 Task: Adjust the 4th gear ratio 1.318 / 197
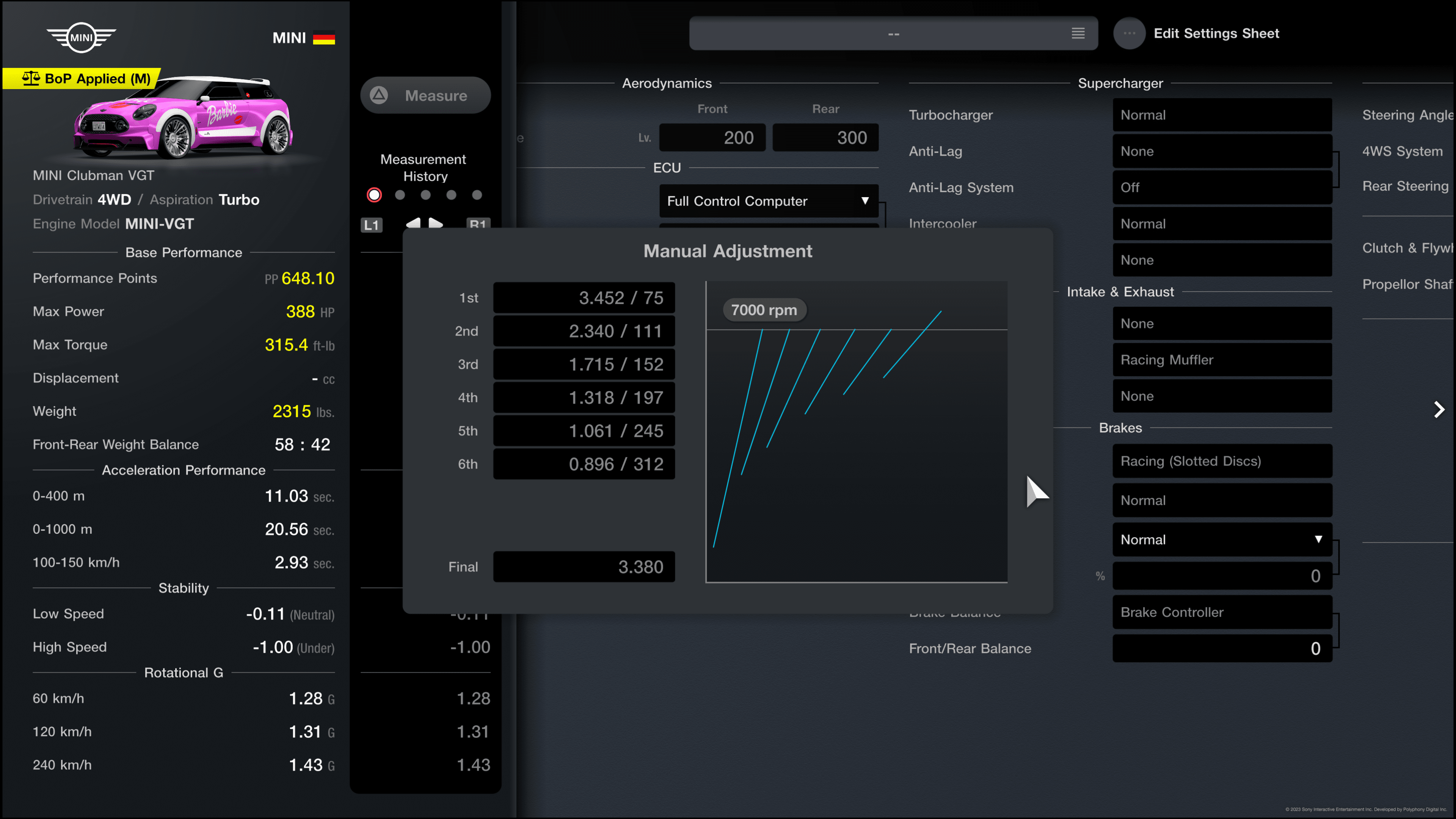tap(584, 398)
